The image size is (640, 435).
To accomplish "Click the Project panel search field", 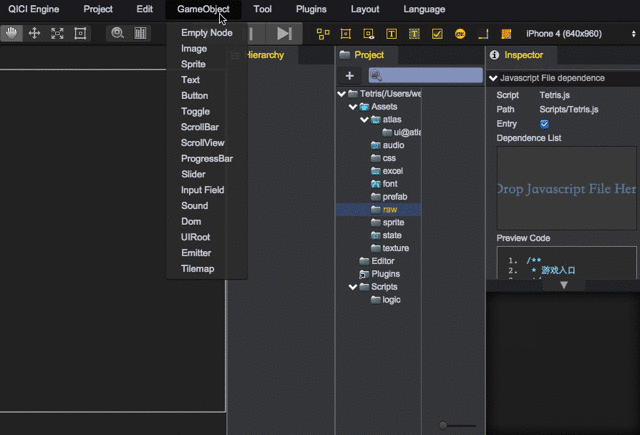I will [x=424, y=76].
